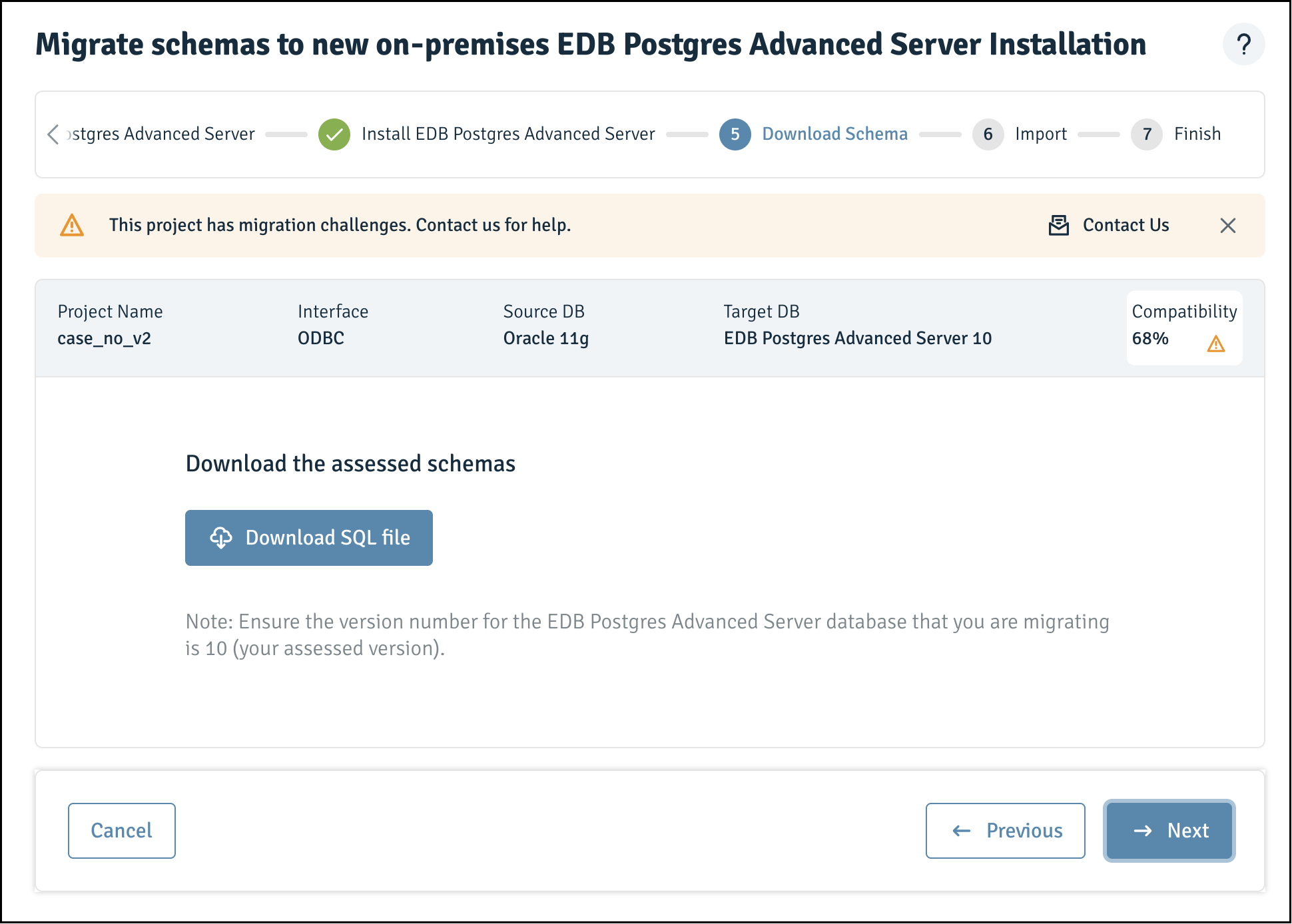Proceed with the Next button
This screenshot has height=924, width=1292.
[1169, 831]
